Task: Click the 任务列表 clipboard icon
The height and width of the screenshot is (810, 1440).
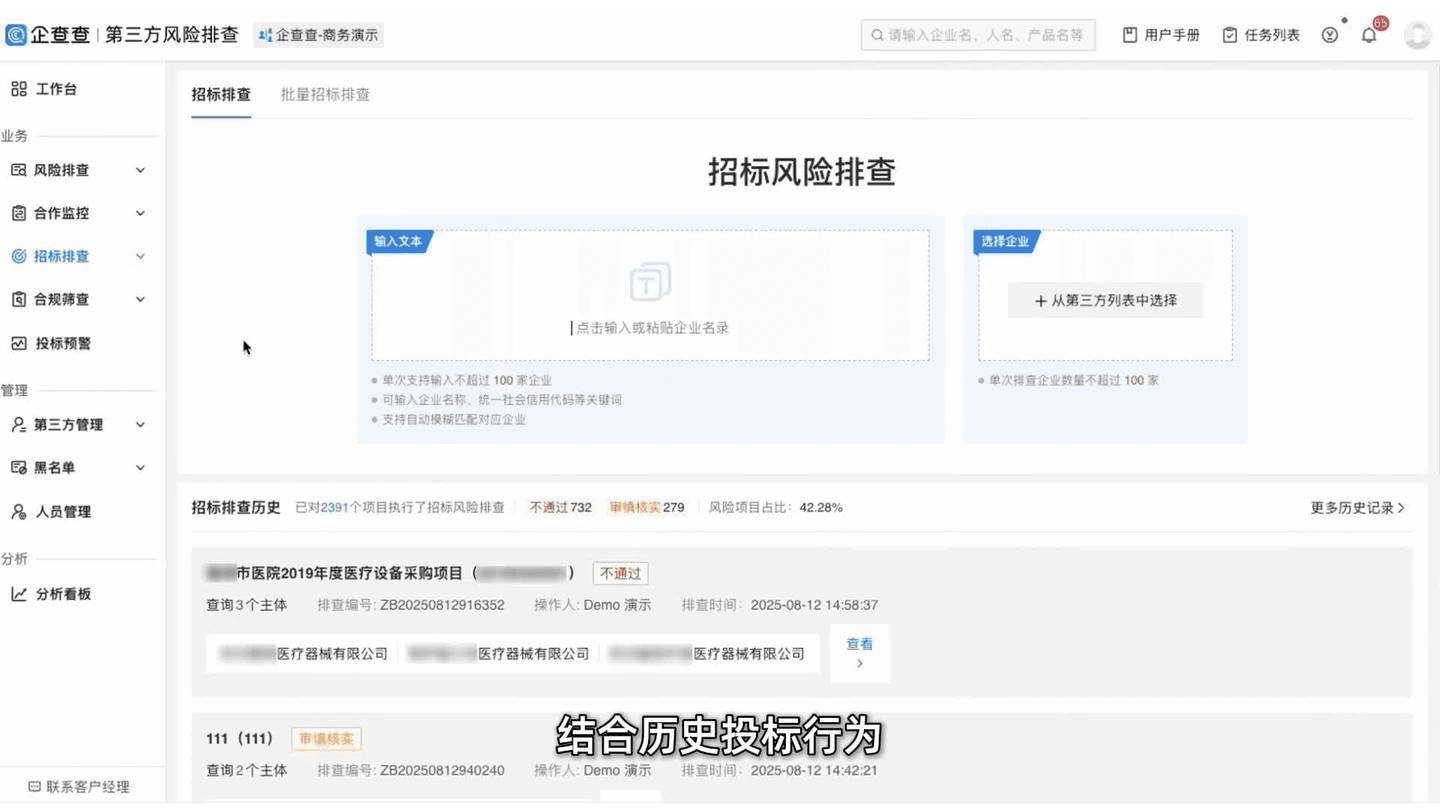Action: click(1230, 35)
